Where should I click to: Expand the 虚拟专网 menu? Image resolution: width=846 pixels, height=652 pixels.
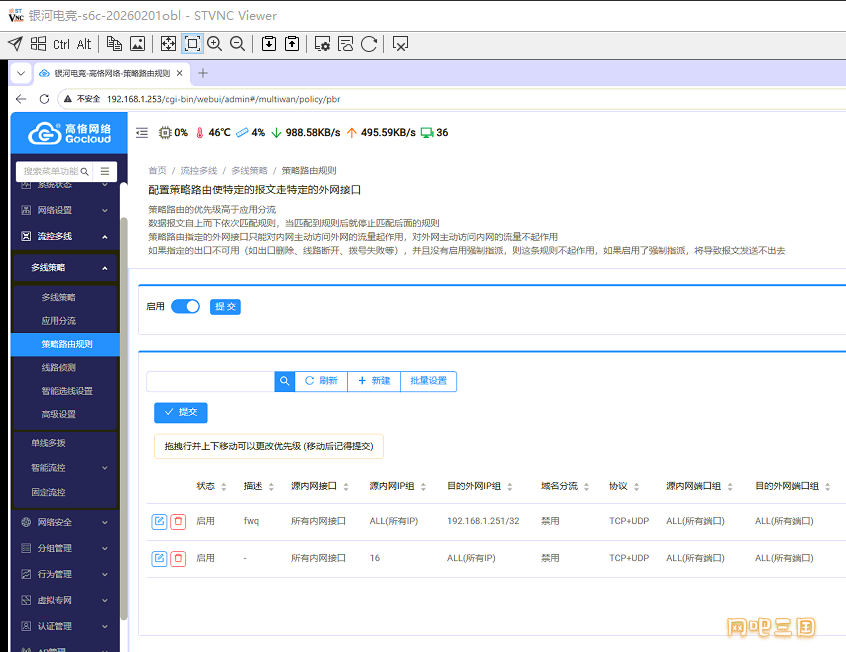coord(65,600)
